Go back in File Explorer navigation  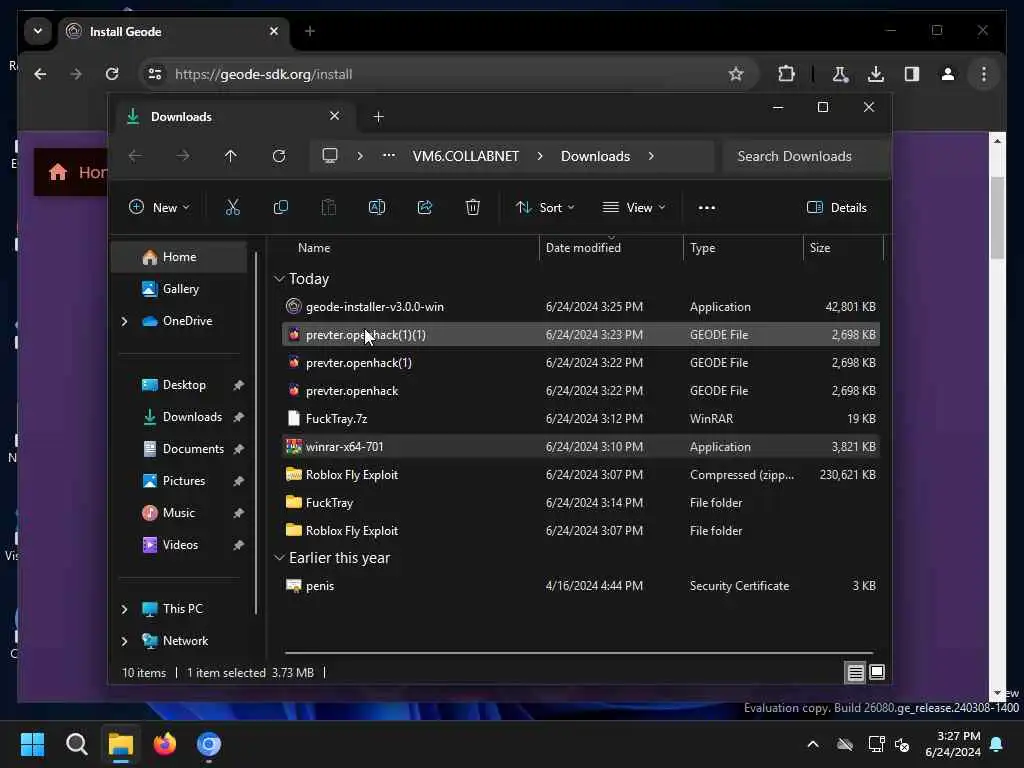[x=135, y=156]
